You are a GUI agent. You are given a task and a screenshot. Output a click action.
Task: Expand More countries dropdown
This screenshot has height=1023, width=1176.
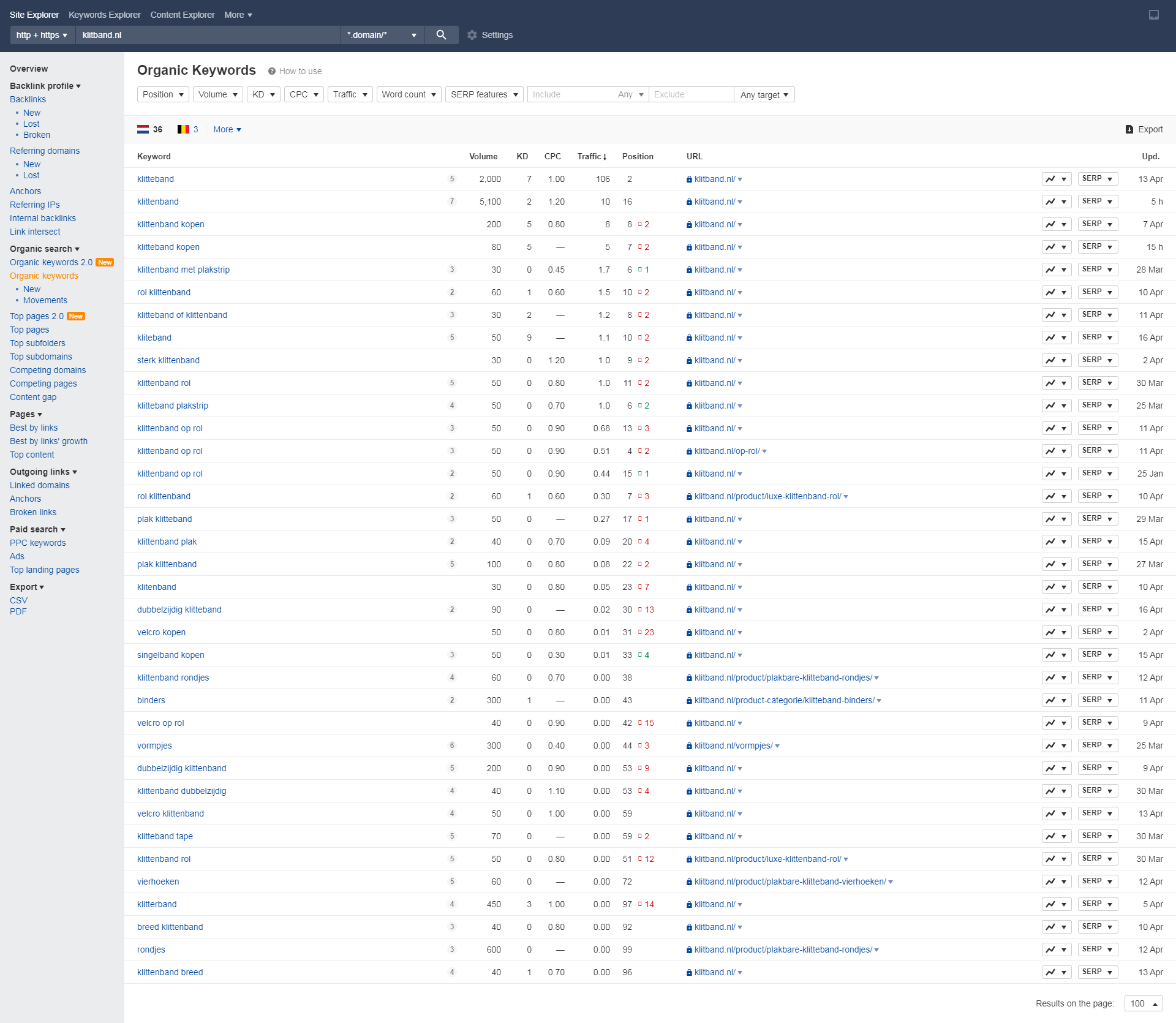coord(227,129)
